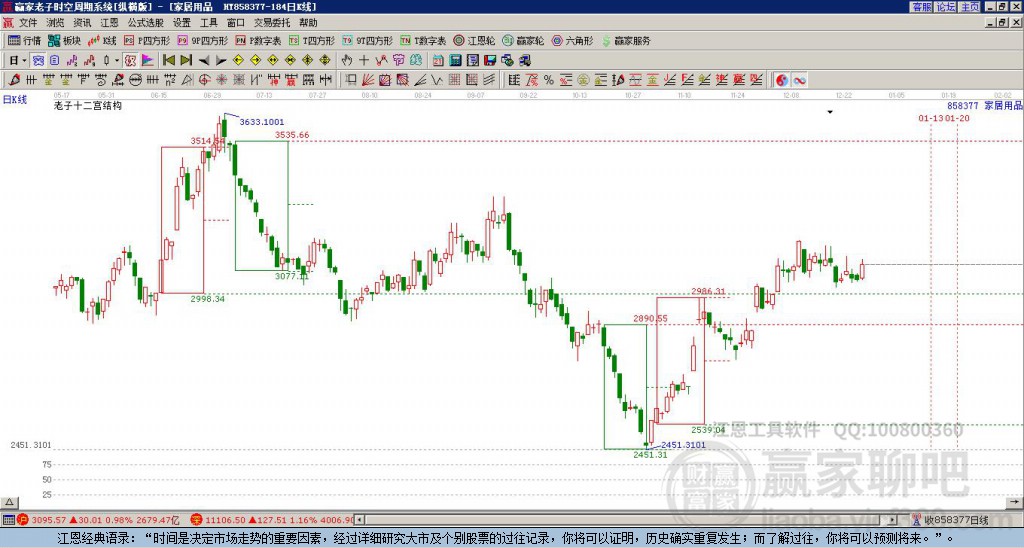Select the hand pan tool

point(347,61)
